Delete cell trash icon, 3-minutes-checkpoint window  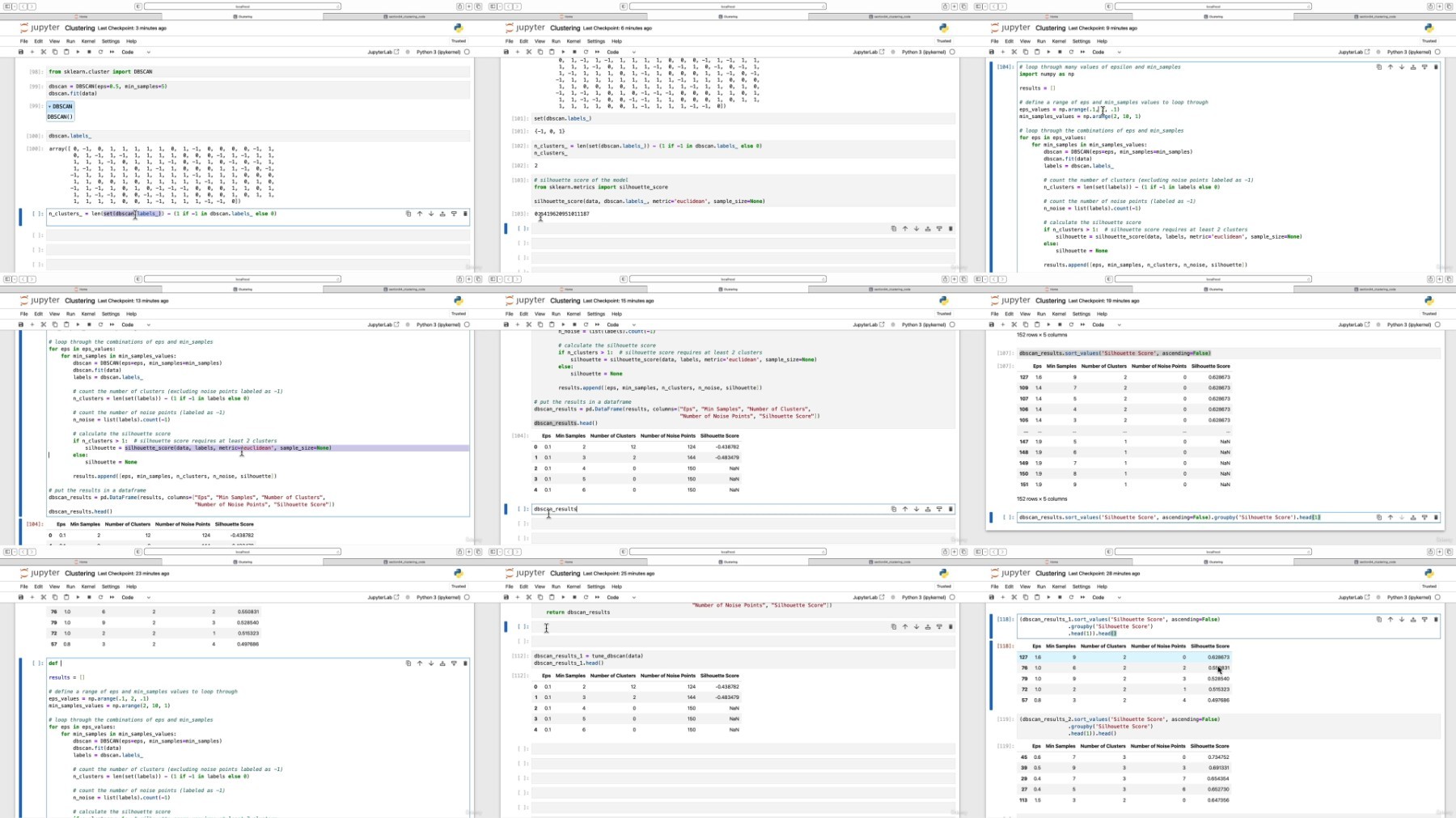point(465,214)
